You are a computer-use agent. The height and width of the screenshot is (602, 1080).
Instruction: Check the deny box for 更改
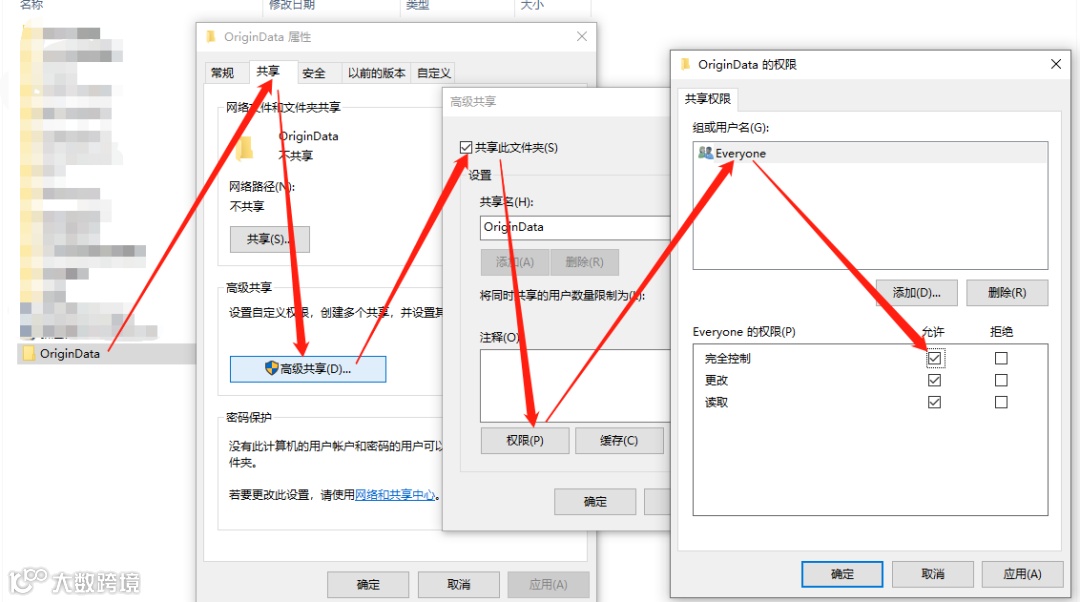pos(1001,380)
